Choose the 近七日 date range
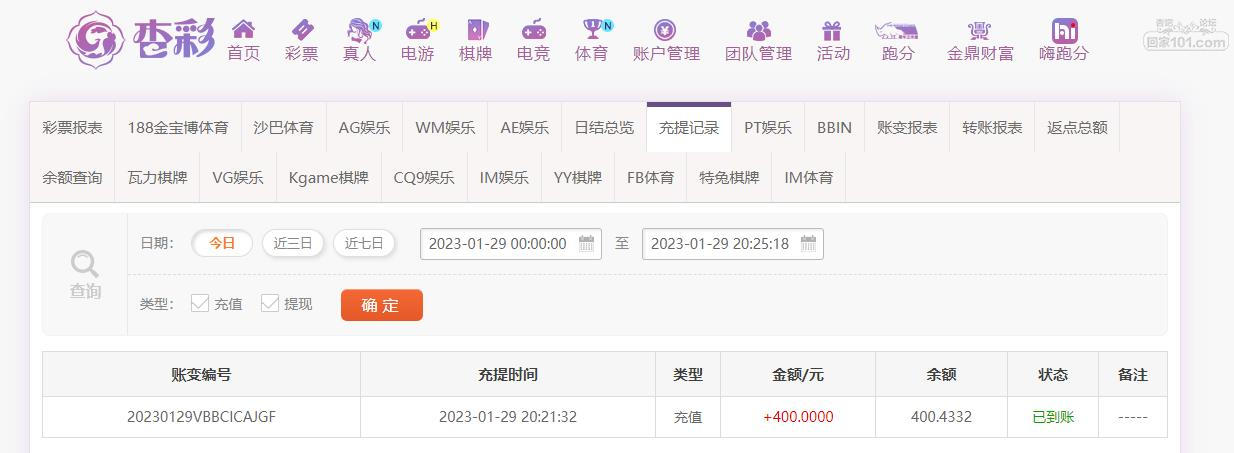Image resolution: width=1234 pixels, height=453 pixels. click(x=364, y=243)
